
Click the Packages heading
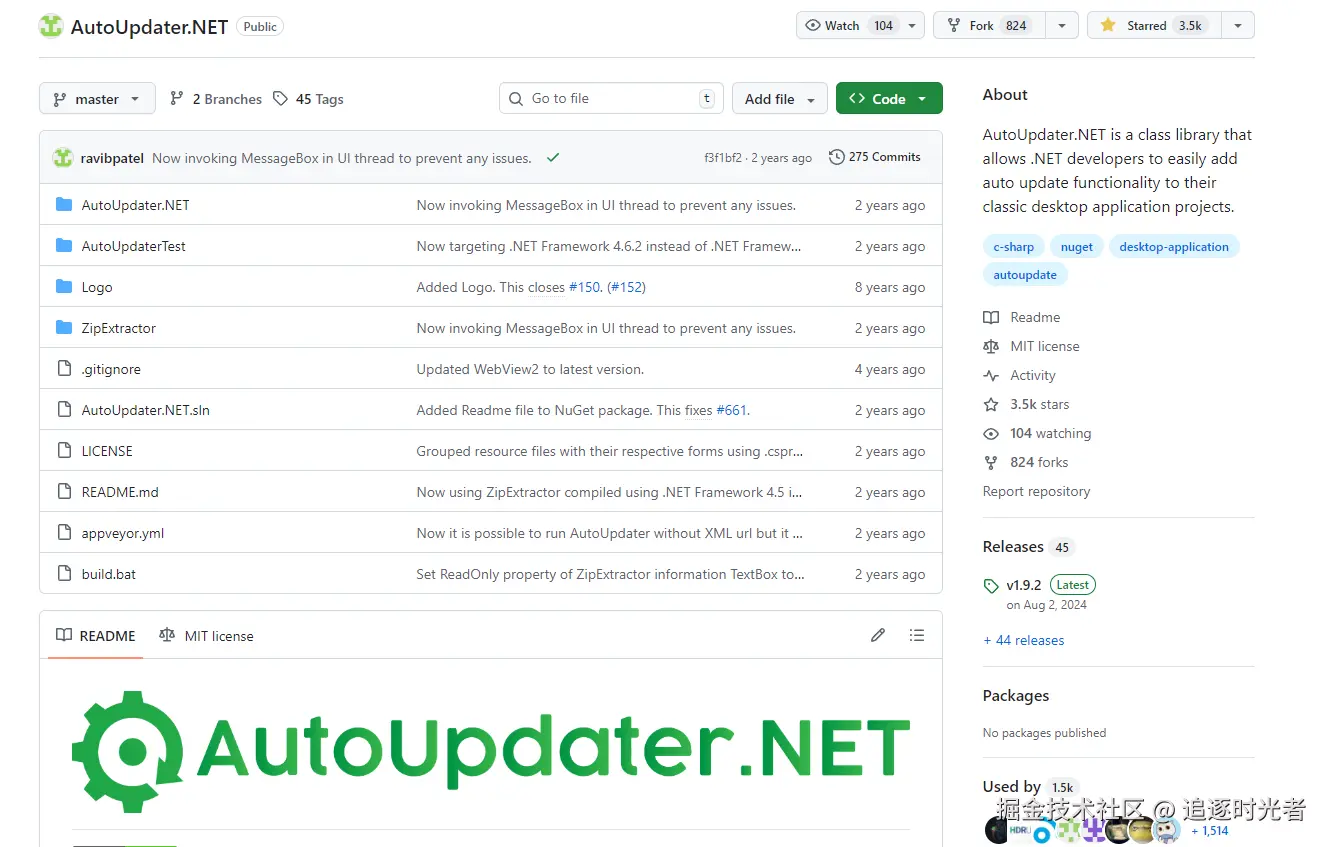(x=1016, y=696)
